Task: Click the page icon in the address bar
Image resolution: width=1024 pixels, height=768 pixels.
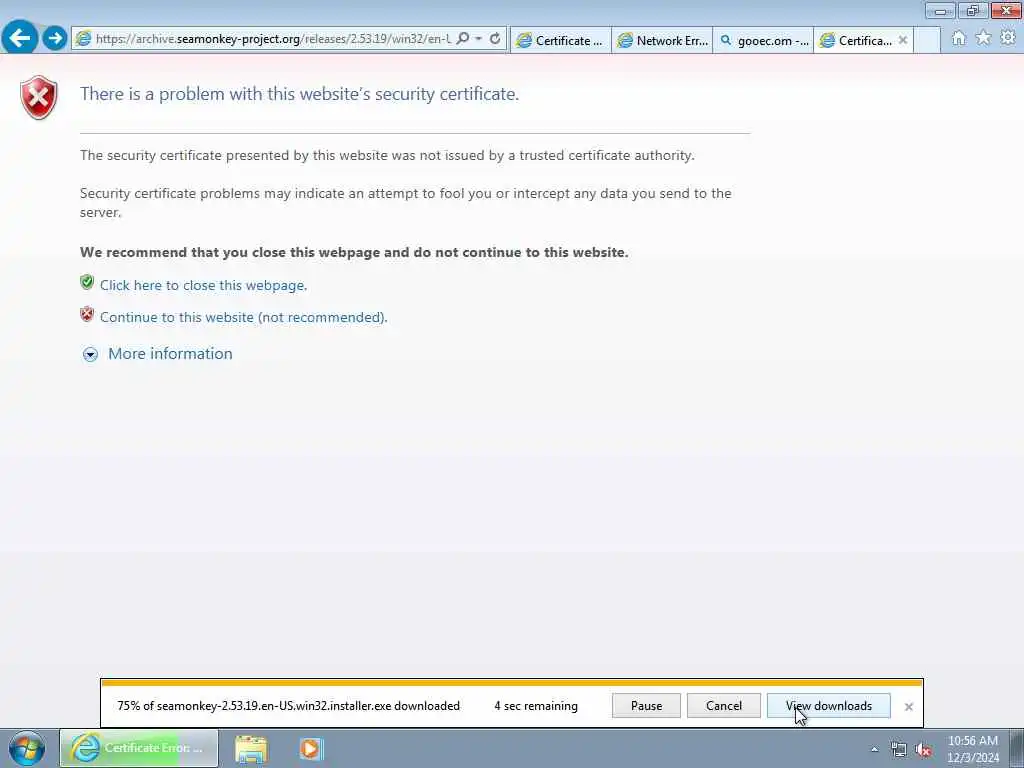Action: tap(84, 39)
